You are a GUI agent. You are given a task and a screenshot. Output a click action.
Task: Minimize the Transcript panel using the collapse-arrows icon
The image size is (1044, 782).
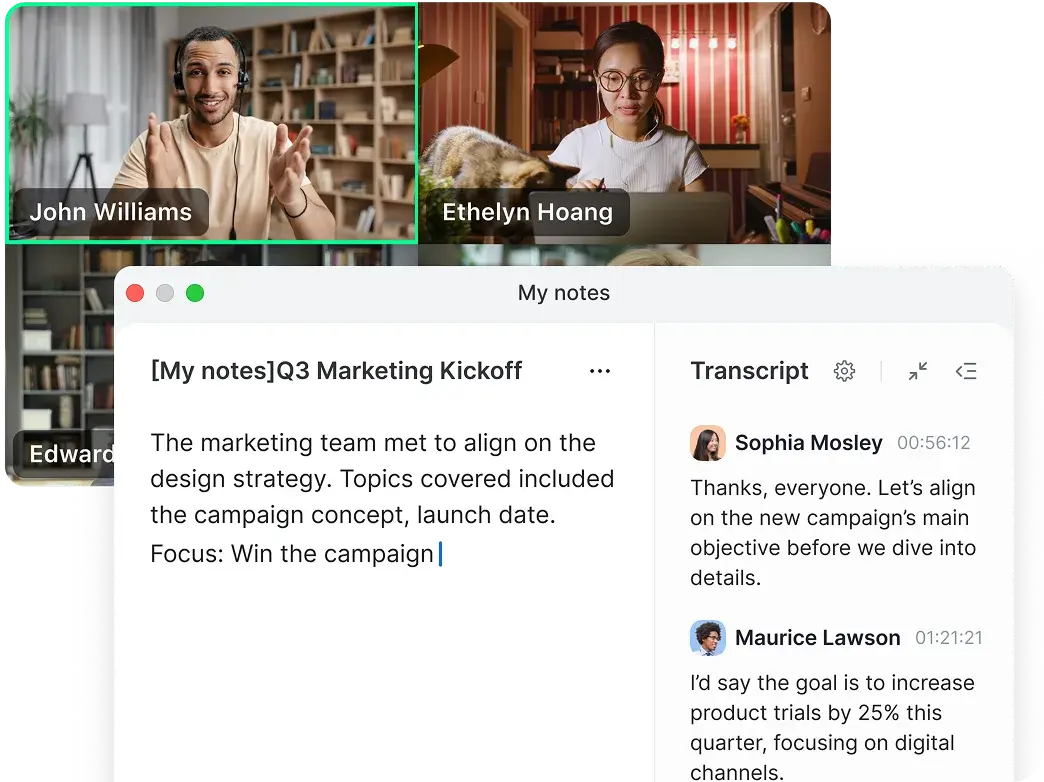click(918, 371)
